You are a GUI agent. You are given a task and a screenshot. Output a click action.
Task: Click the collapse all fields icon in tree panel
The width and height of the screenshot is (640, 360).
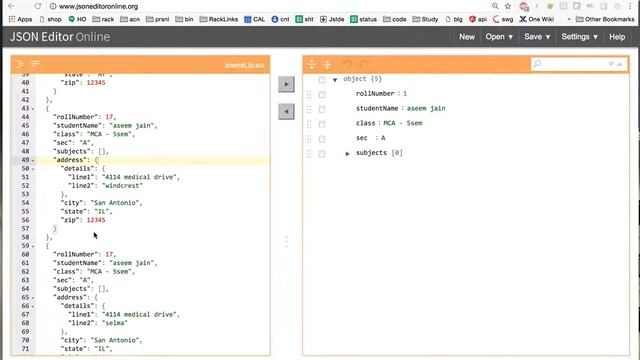click(x=327, y=64)
